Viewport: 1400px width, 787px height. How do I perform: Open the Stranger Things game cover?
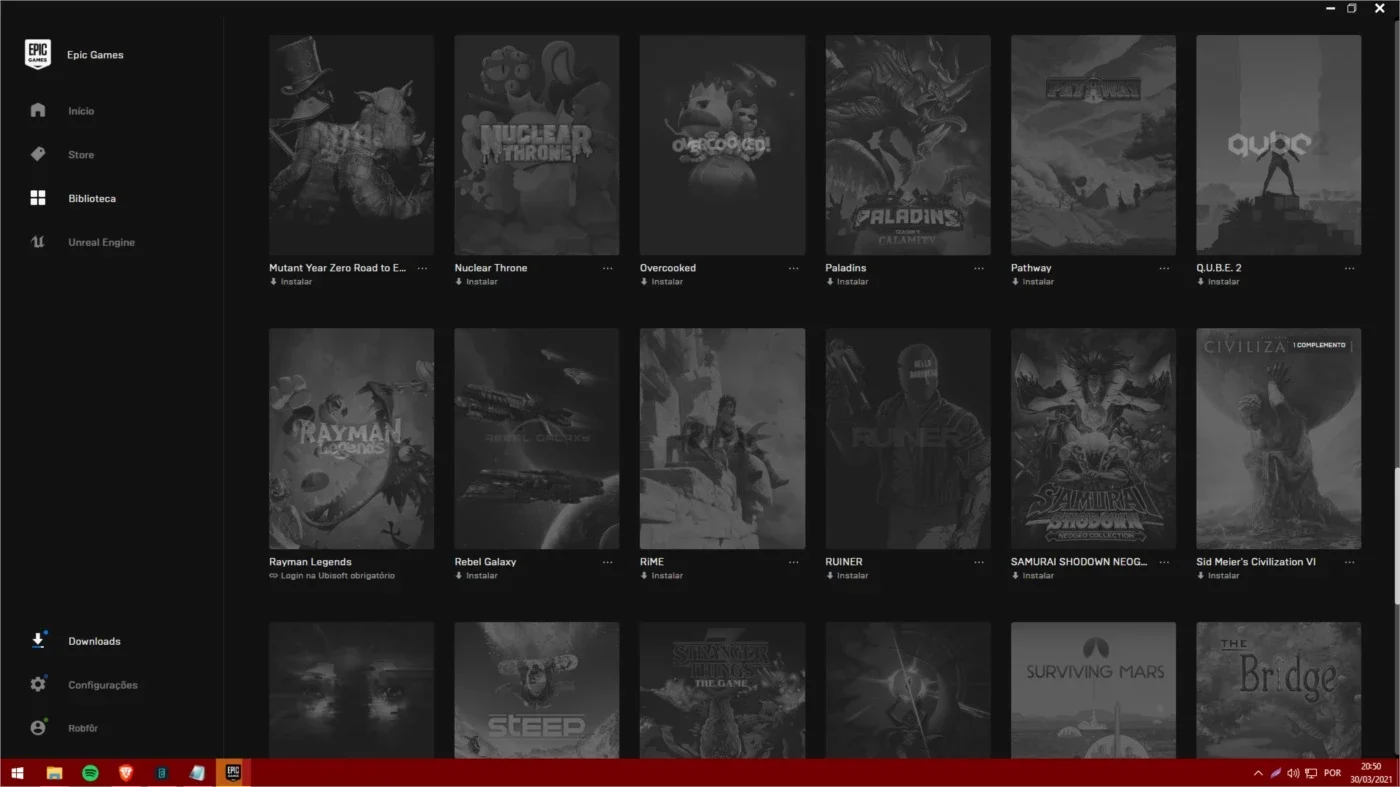point(722,690)
